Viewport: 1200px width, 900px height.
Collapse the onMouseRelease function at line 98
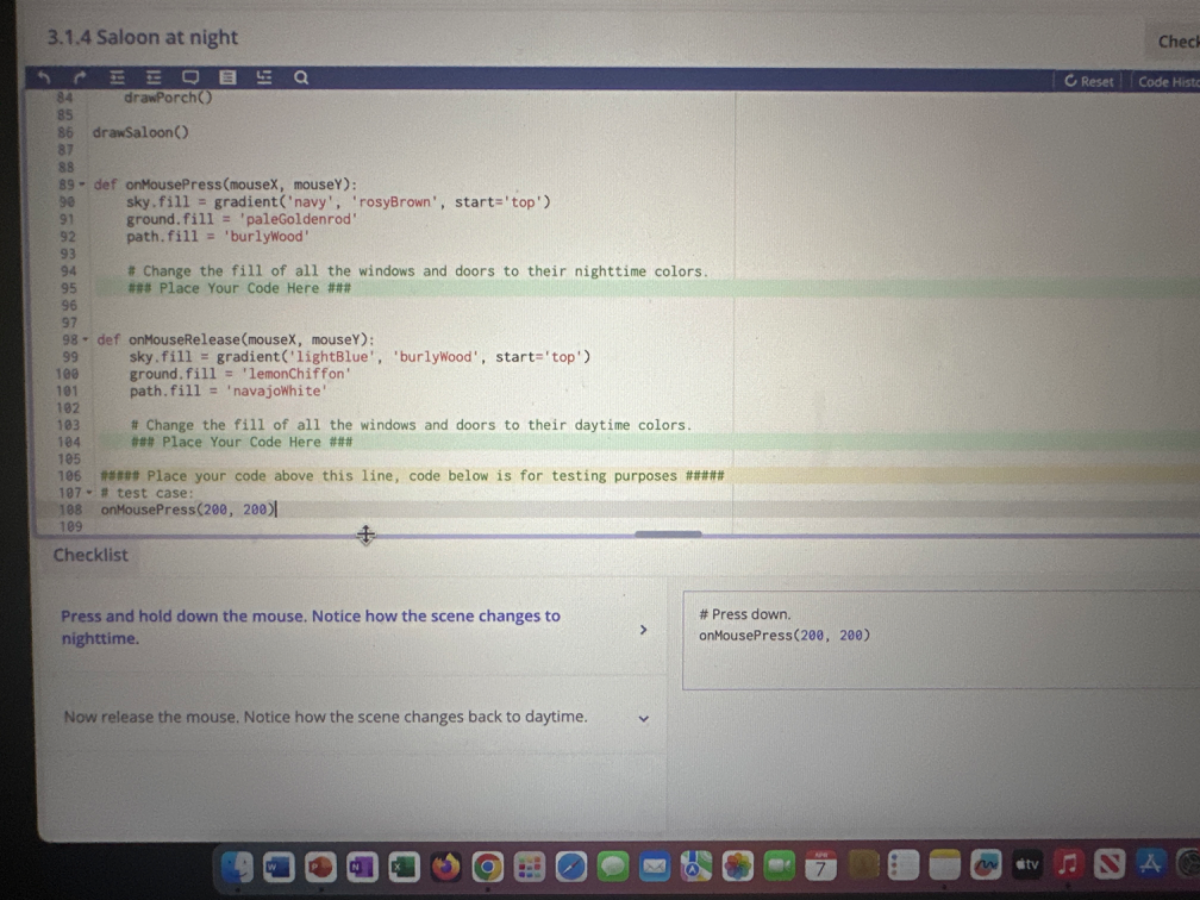88,339
